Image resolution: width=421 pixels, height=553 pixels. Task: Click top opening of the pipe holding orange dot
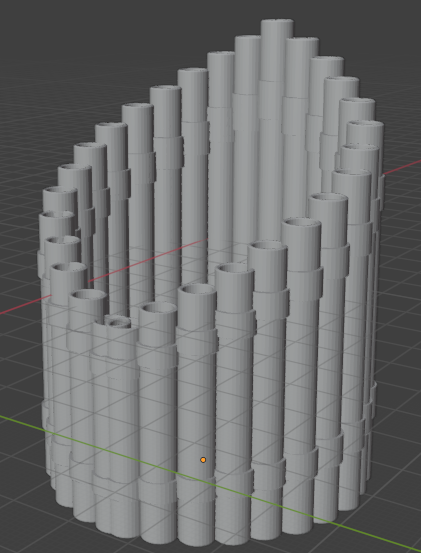point(197,289)
